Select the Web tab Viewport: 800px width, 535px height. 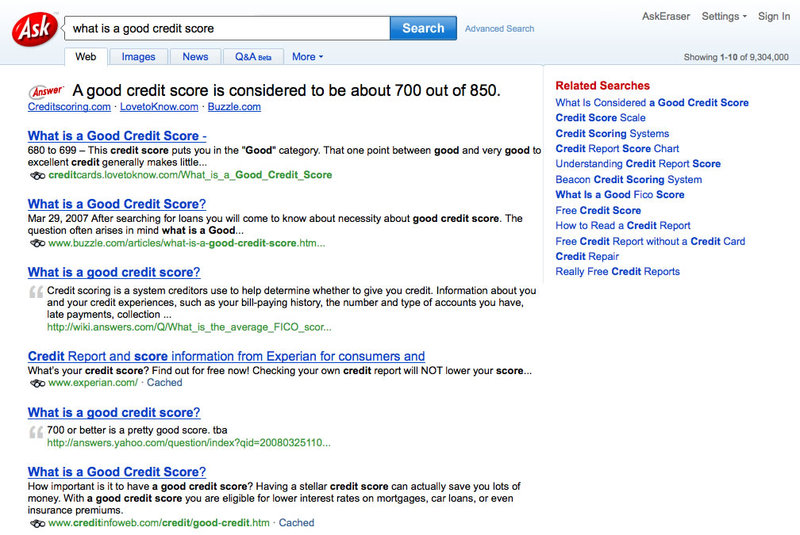pyautogui.click(x=86, y=57)
